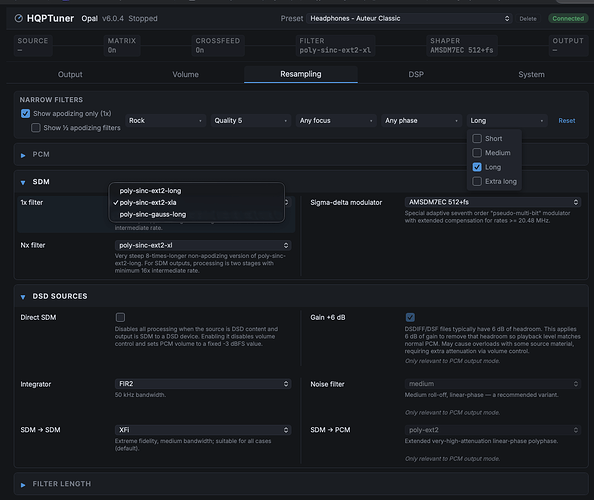Collapse the SDM section triangle
594x500 pixels.
pos(23,183)
